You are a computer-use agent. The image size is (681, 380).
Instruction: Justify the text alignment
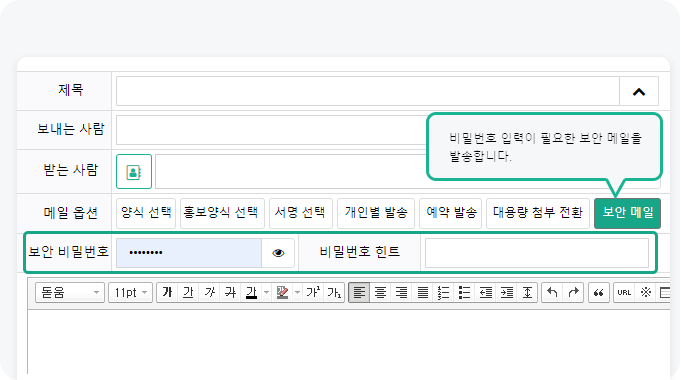point(423,292)
